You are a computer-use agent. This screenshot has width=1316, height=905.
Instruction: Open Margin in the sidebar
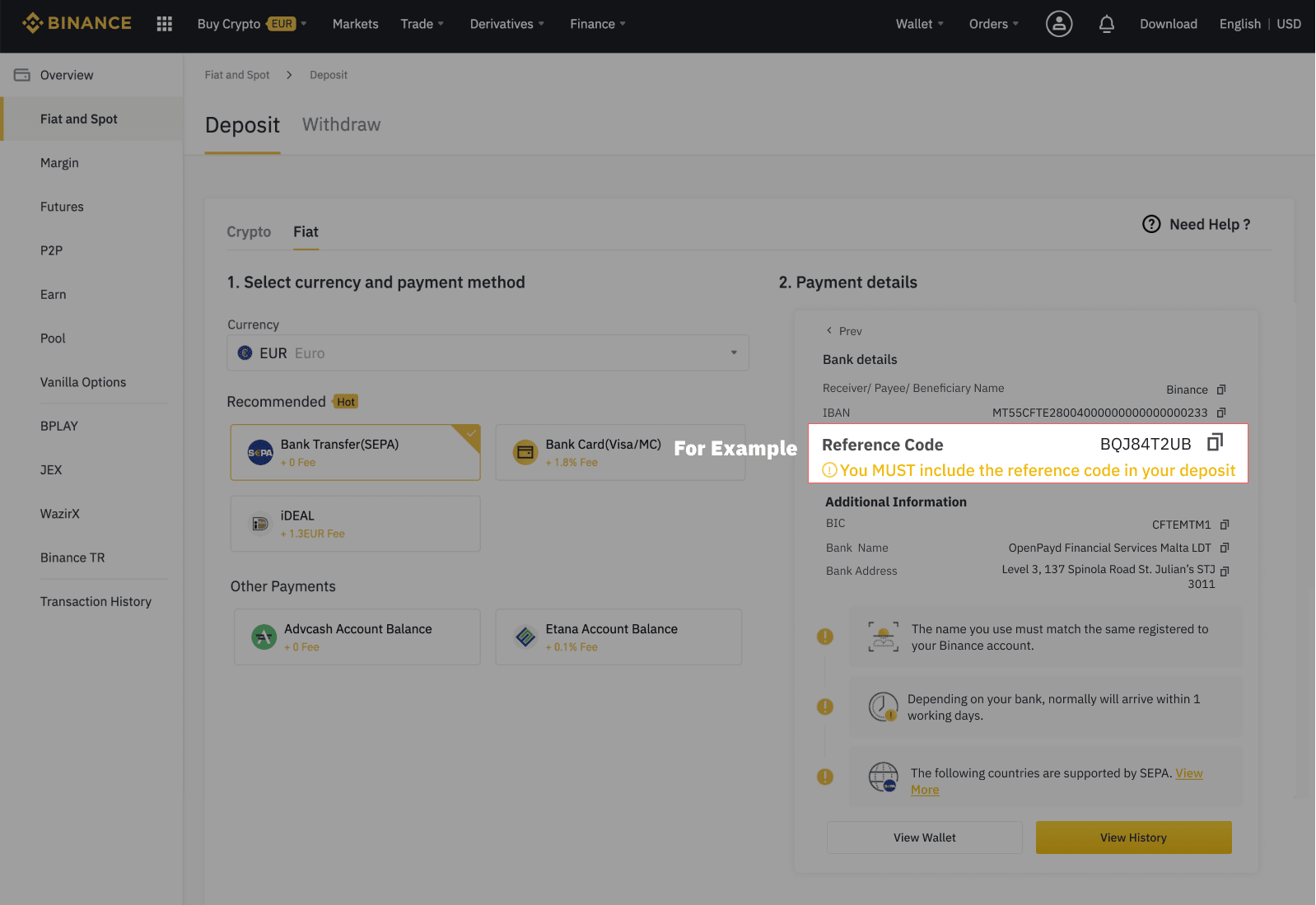point(59,163)
